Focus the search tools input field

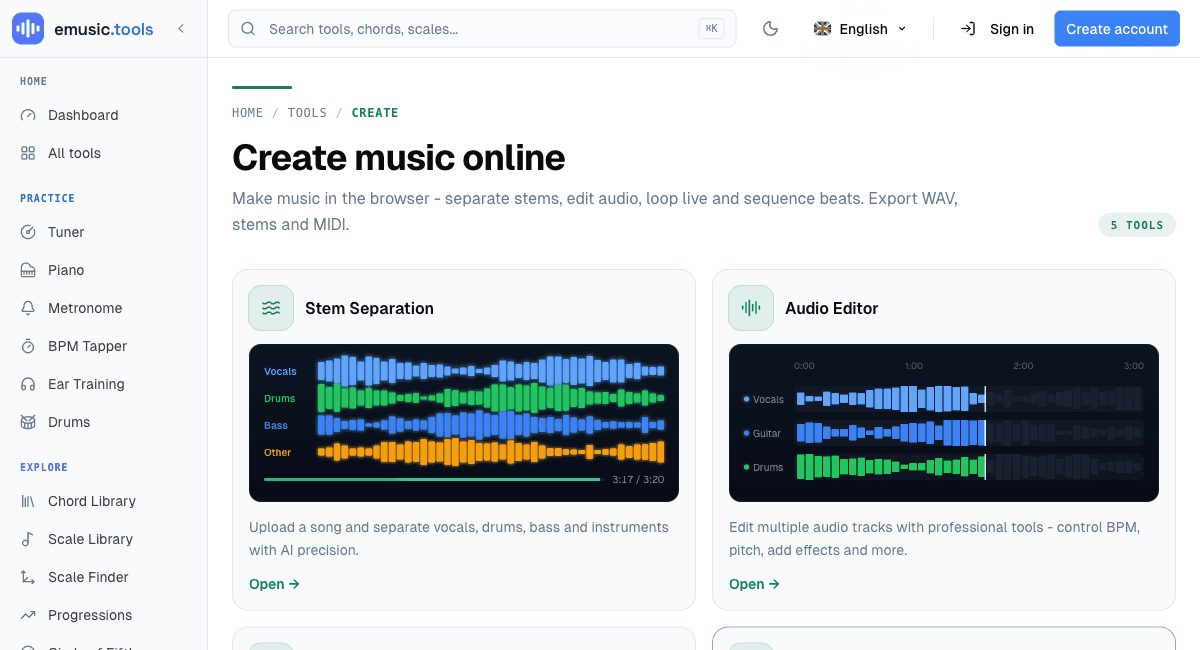pyautogui.click(x=482, y=29)
